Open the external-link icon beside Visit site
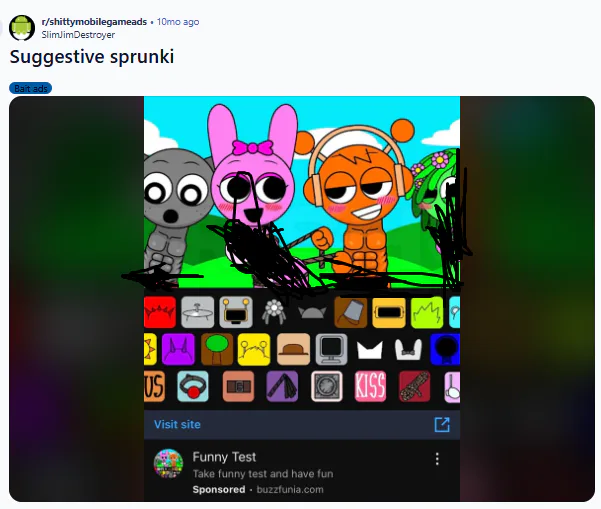Screen dimensions: 601x509 [x=442, y=425]
